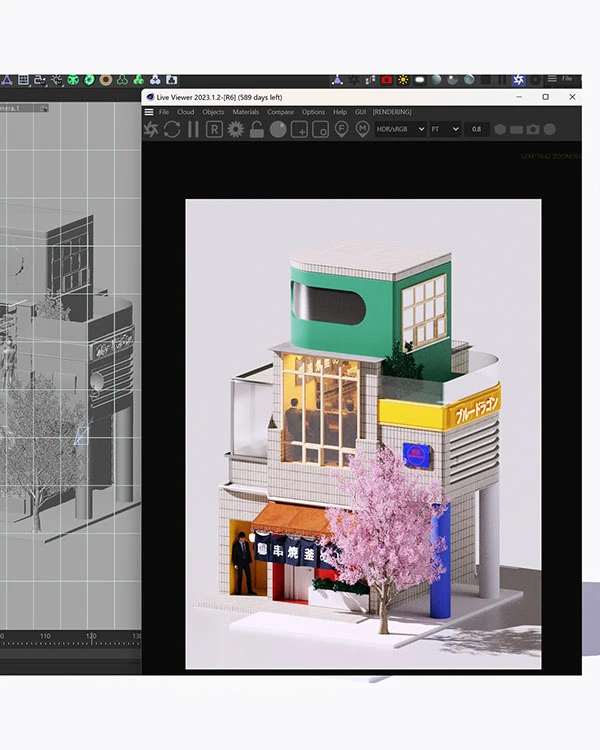Screen dimensions: 600x750
Task: Open the PT kernel type dropdown
Action: click(x=445, y=130)
